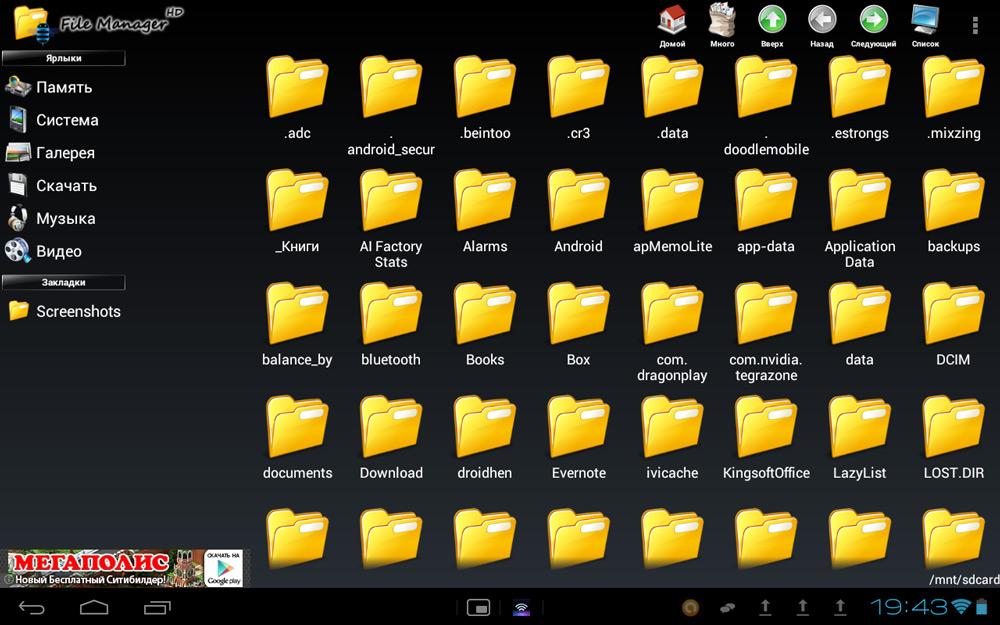Open the Скачать downloads shortcut
This screenshot has width=1000, height=625.
(x=65, y=185)
